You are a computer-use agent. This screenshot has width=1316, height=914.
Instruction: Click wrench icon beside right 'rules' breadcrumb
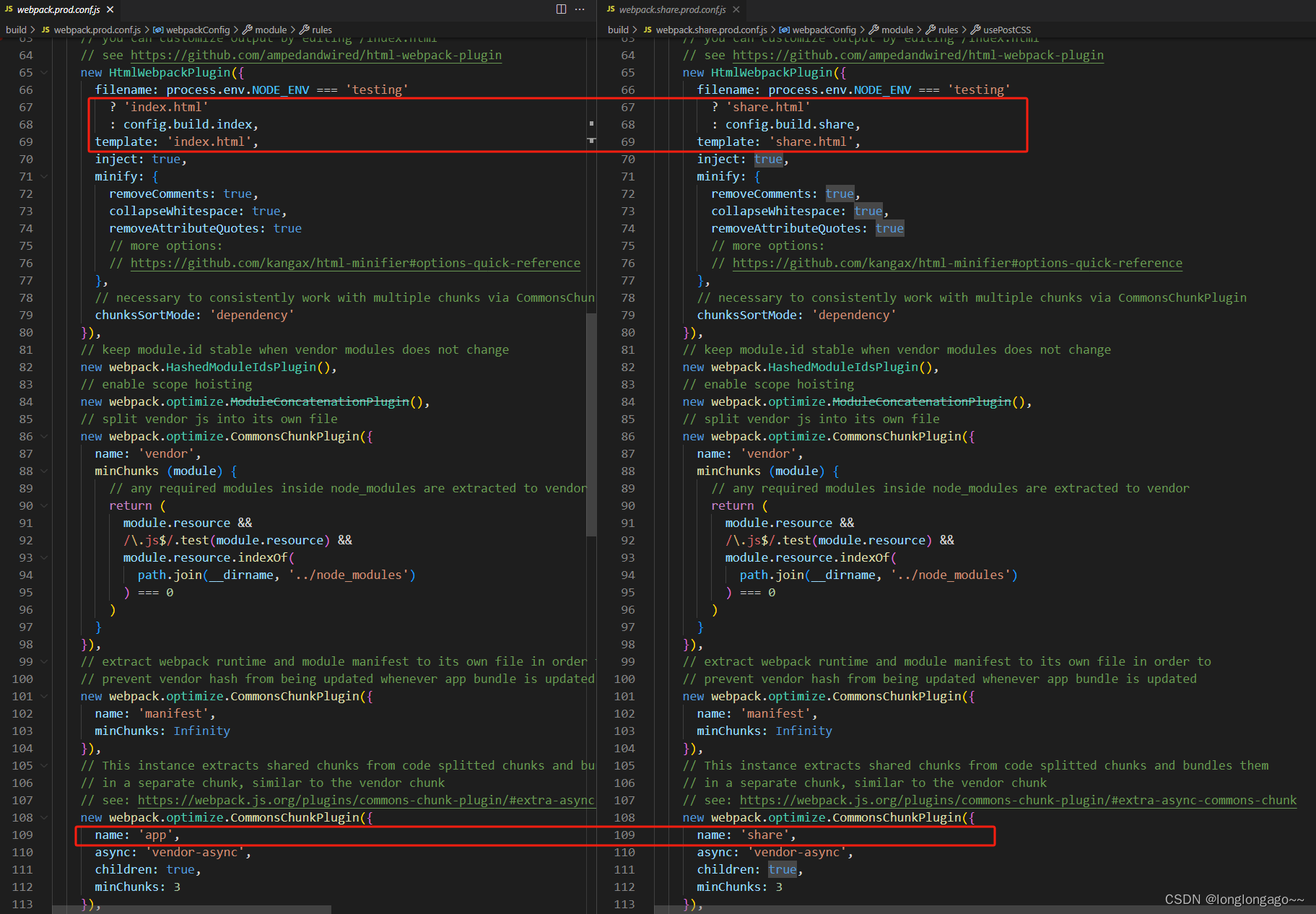(x=931, y=30)
